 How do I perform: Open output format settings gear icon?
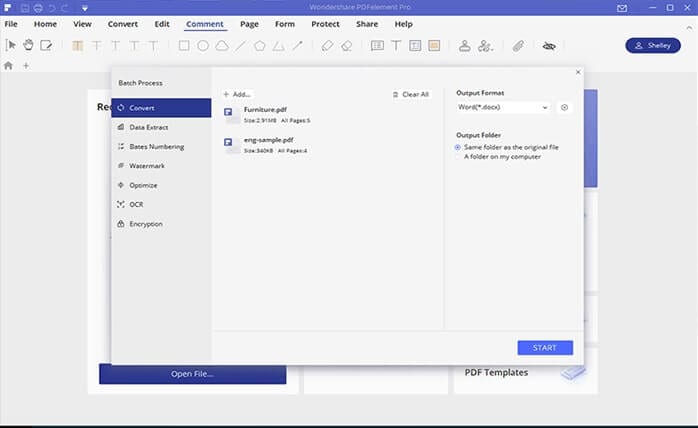[564, 107]
